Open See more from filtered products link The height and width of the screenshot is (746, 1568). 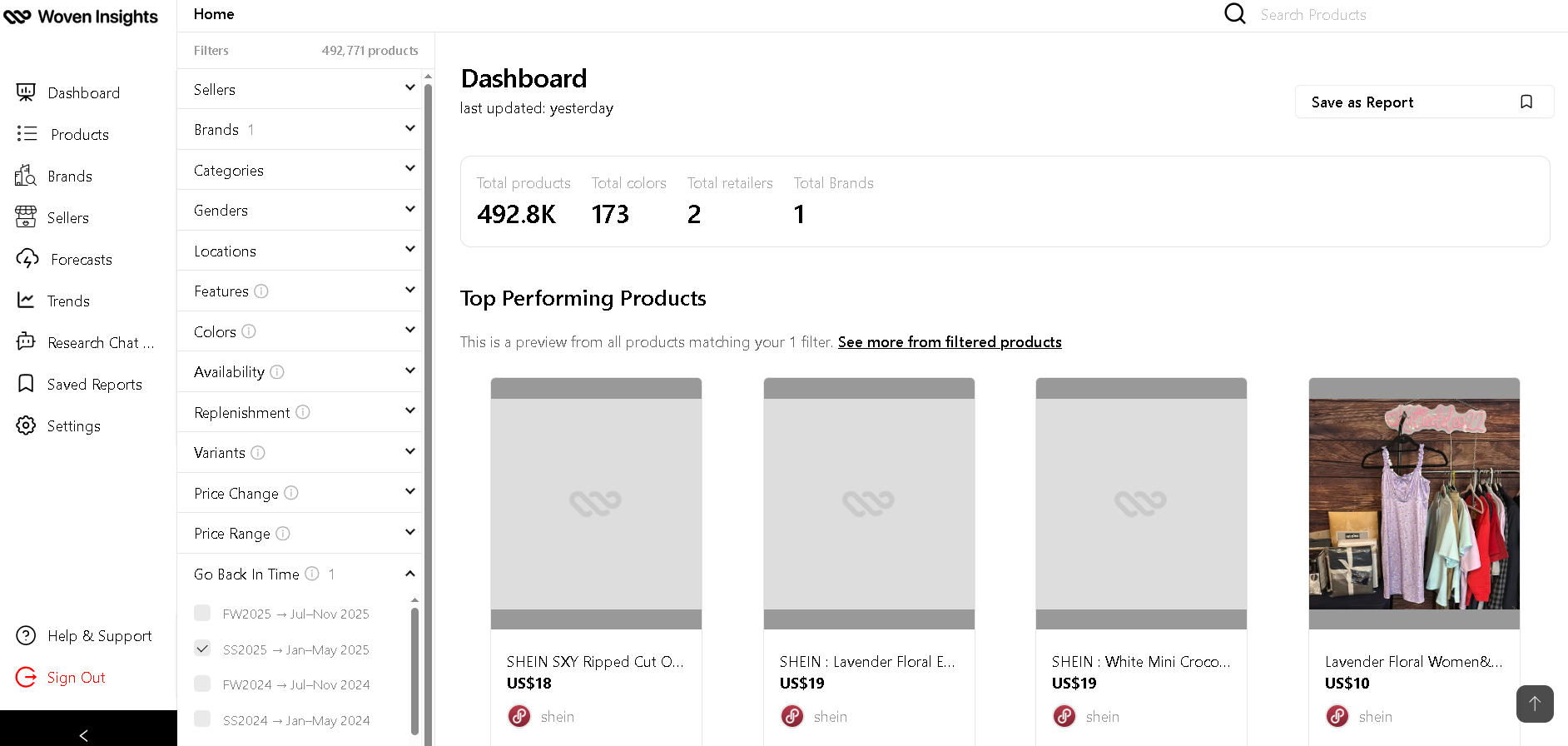[949, 342]
